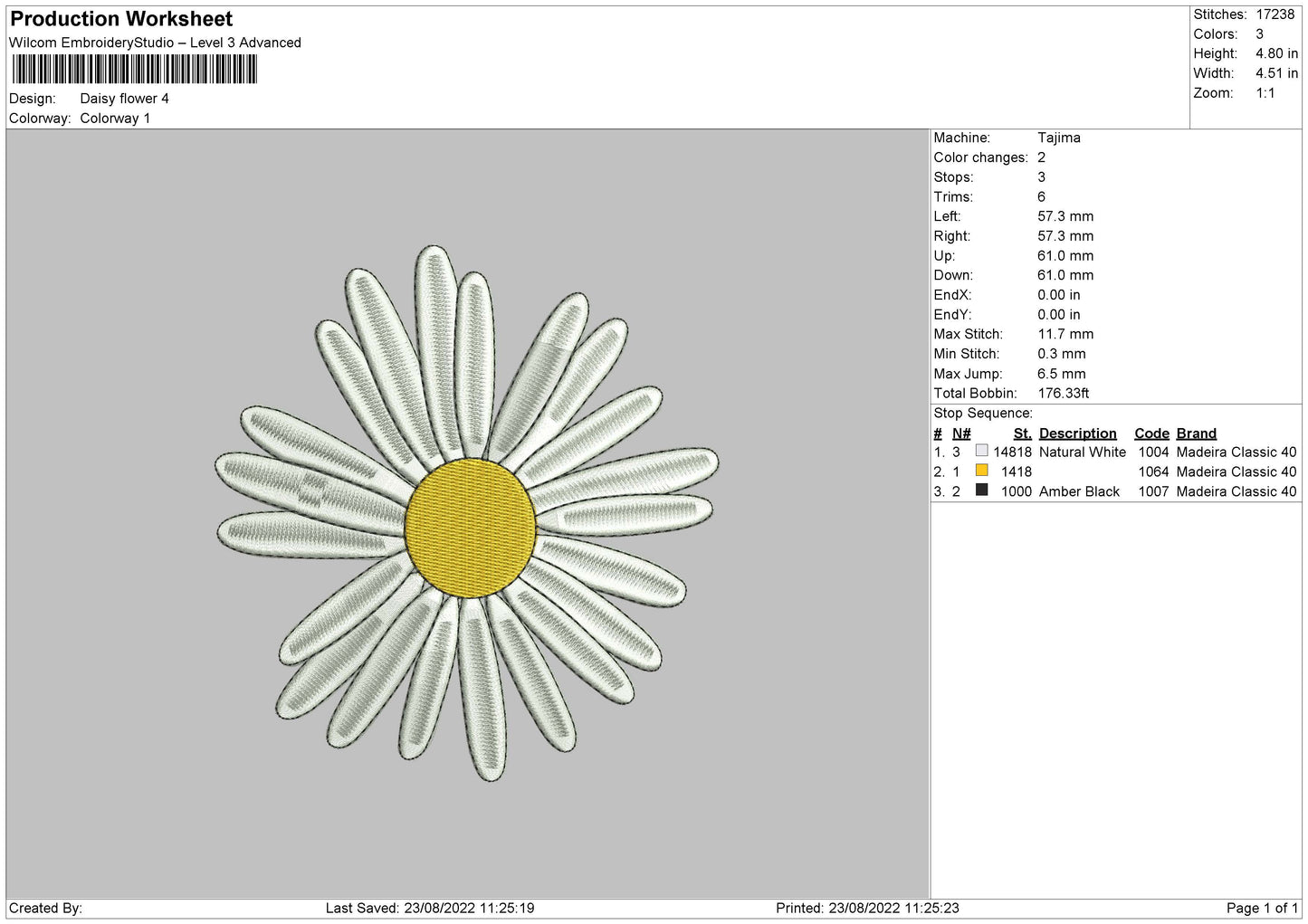Click the Total Bobbin value '176.33ft'
Image resolution: width=1308 pixels, height=924 pixels.
[1064, 394]
